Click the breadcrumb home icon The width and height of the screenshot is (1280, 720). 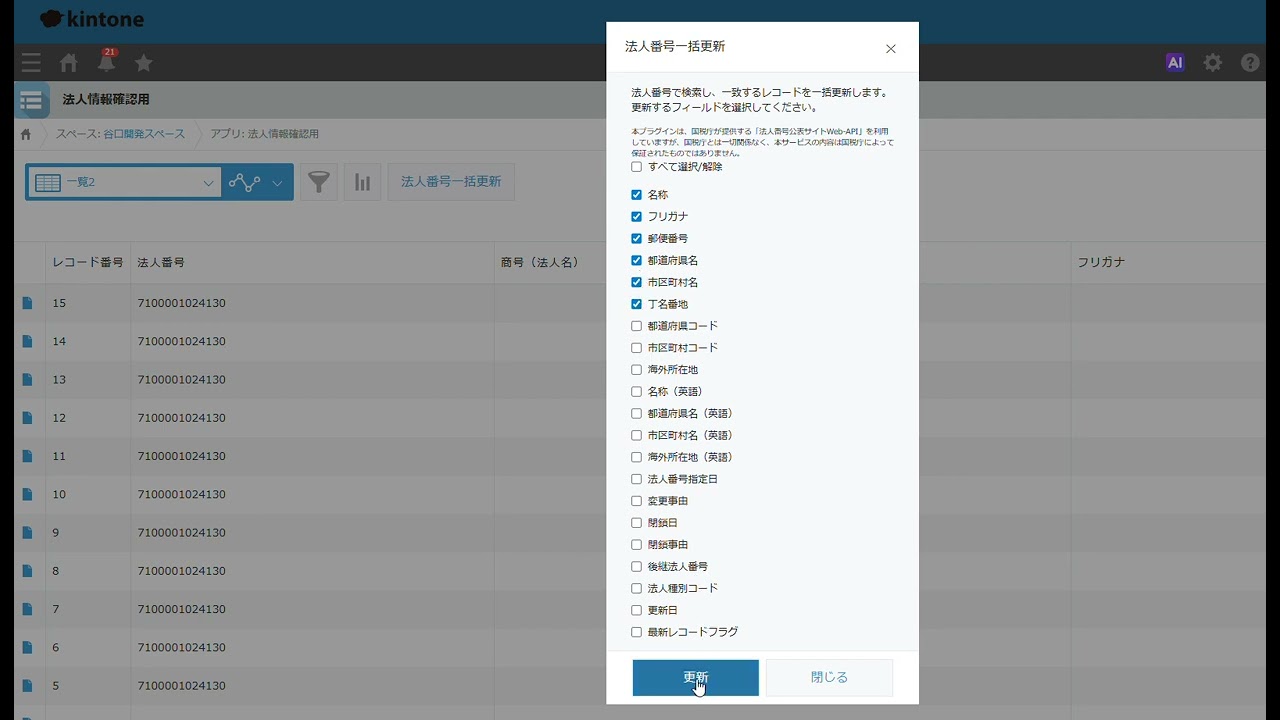[26, 134]
